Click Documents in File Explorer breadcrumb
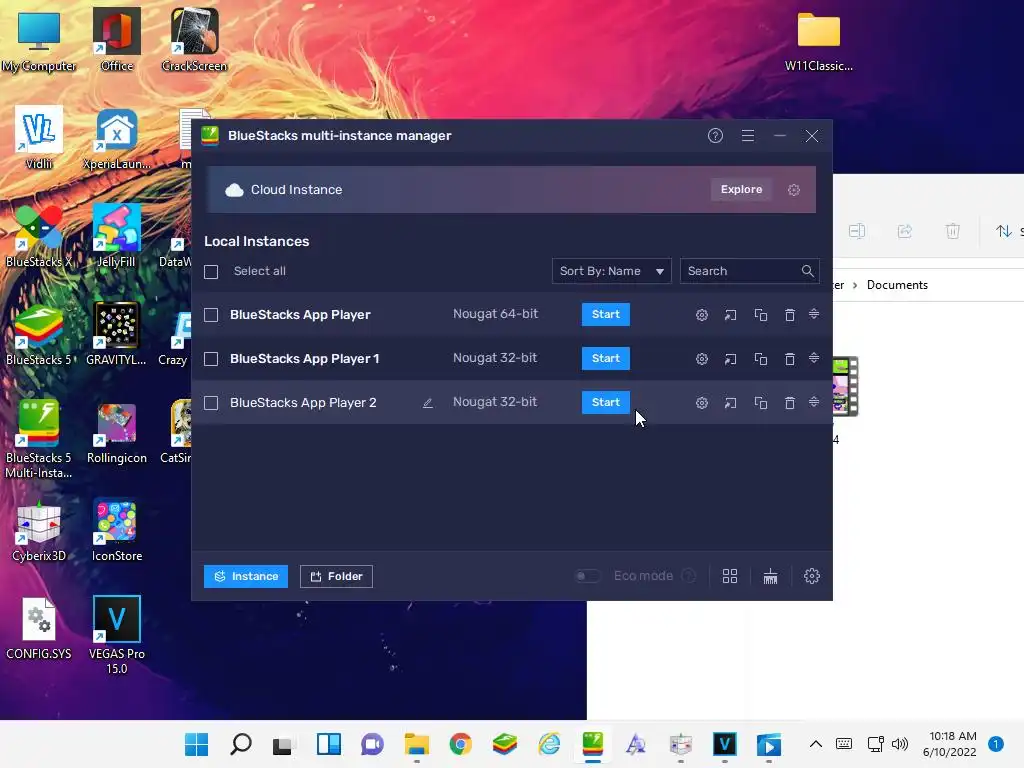This screenshot has width=1024, height=768. click(897, 285)
